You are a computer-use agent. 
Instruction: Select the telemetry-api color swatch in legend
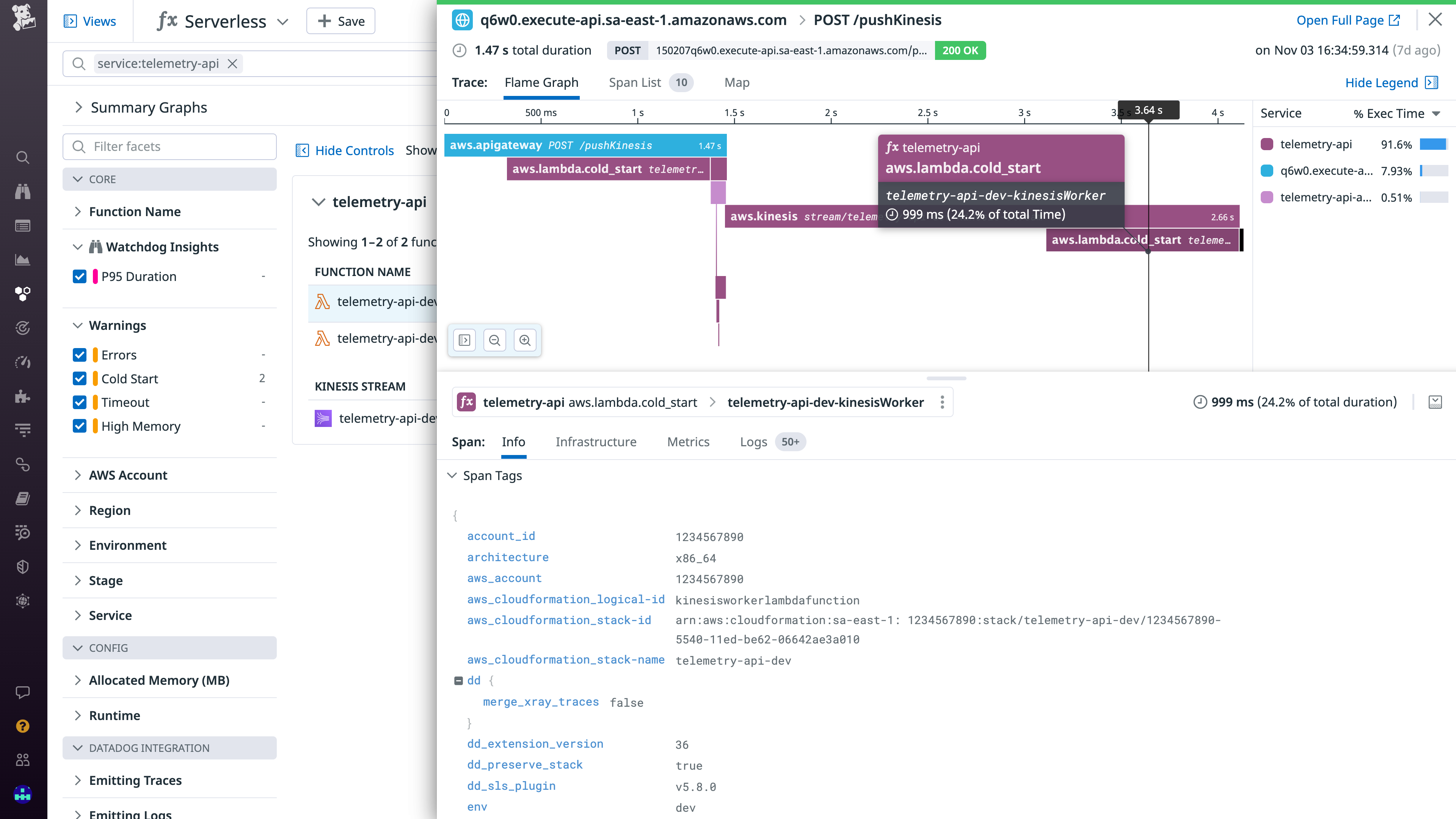click(x=1266, y=144)
